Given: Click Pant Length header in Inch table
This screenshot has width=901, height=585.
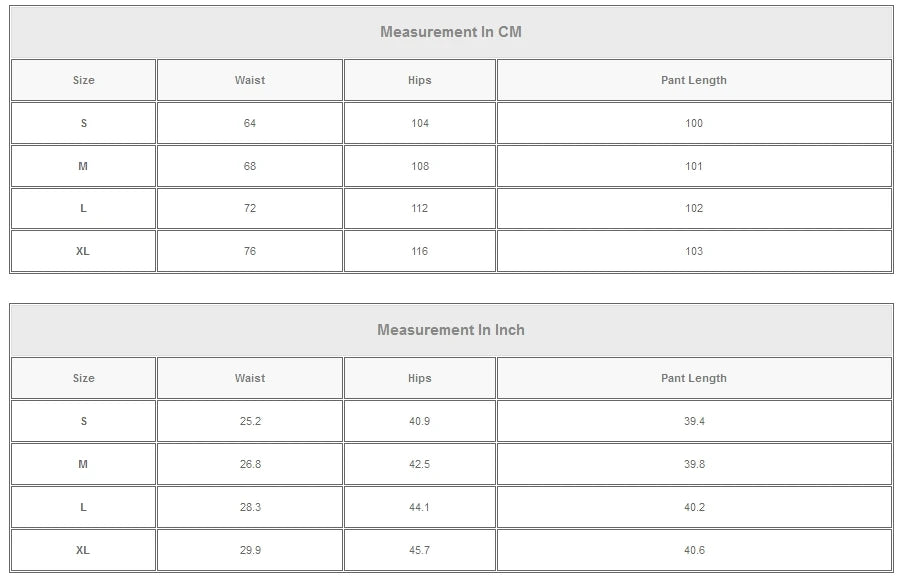Looking at the screenshot, I should (x=693, y=378).
